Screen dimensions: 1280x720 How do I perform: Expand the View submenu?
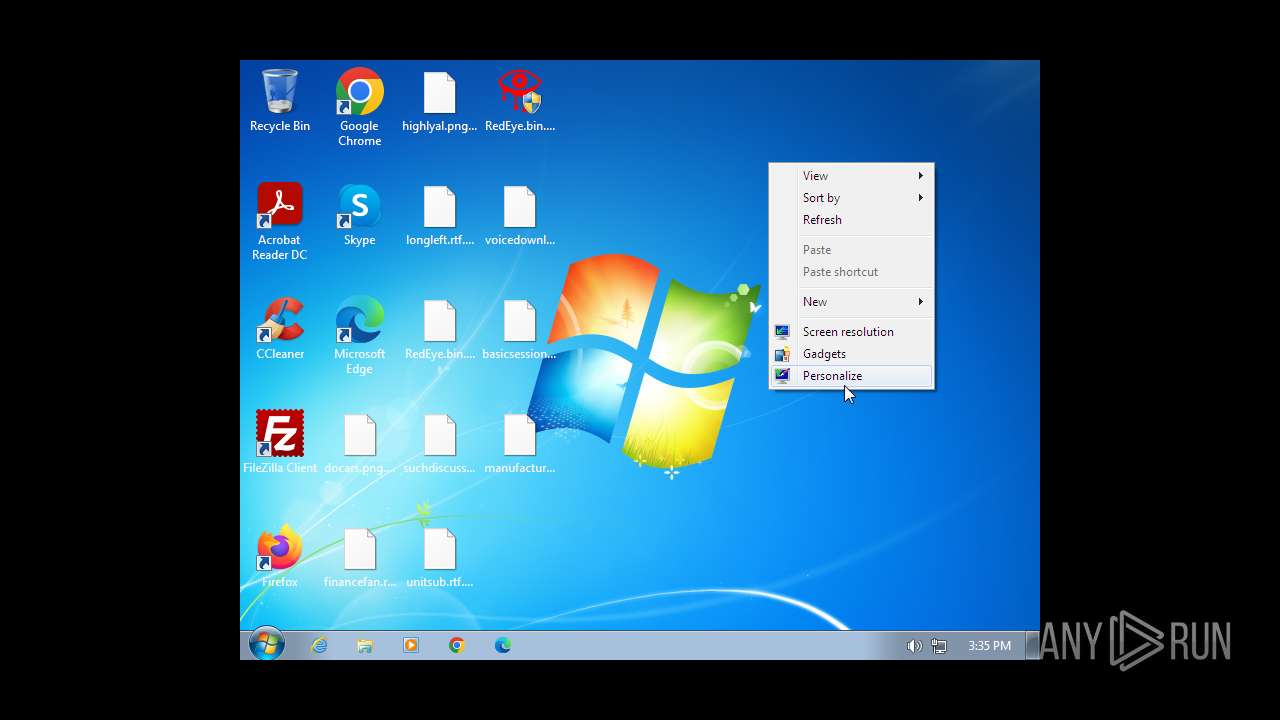pyautogui.click(x=851, y=176)
